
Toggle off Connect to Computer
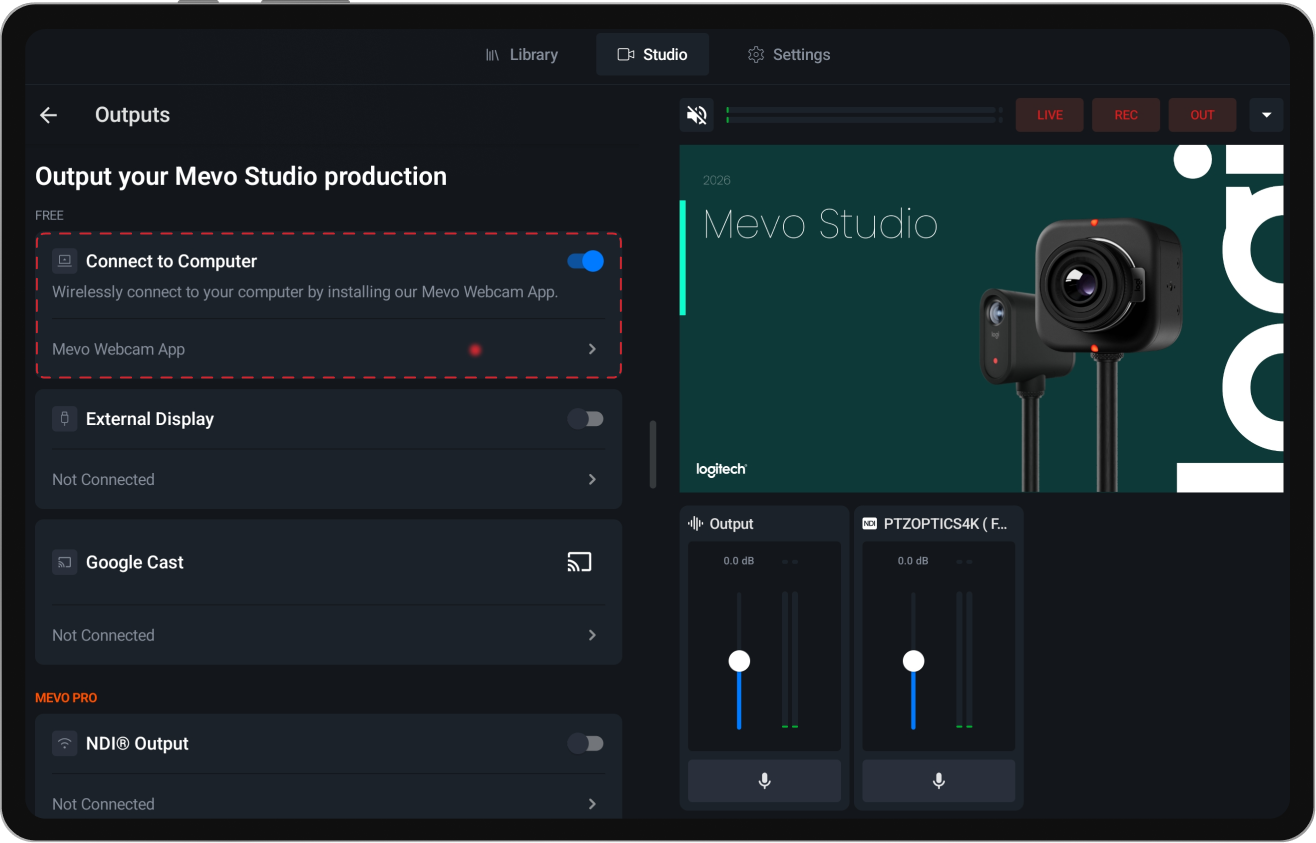[x=583, y=260]
